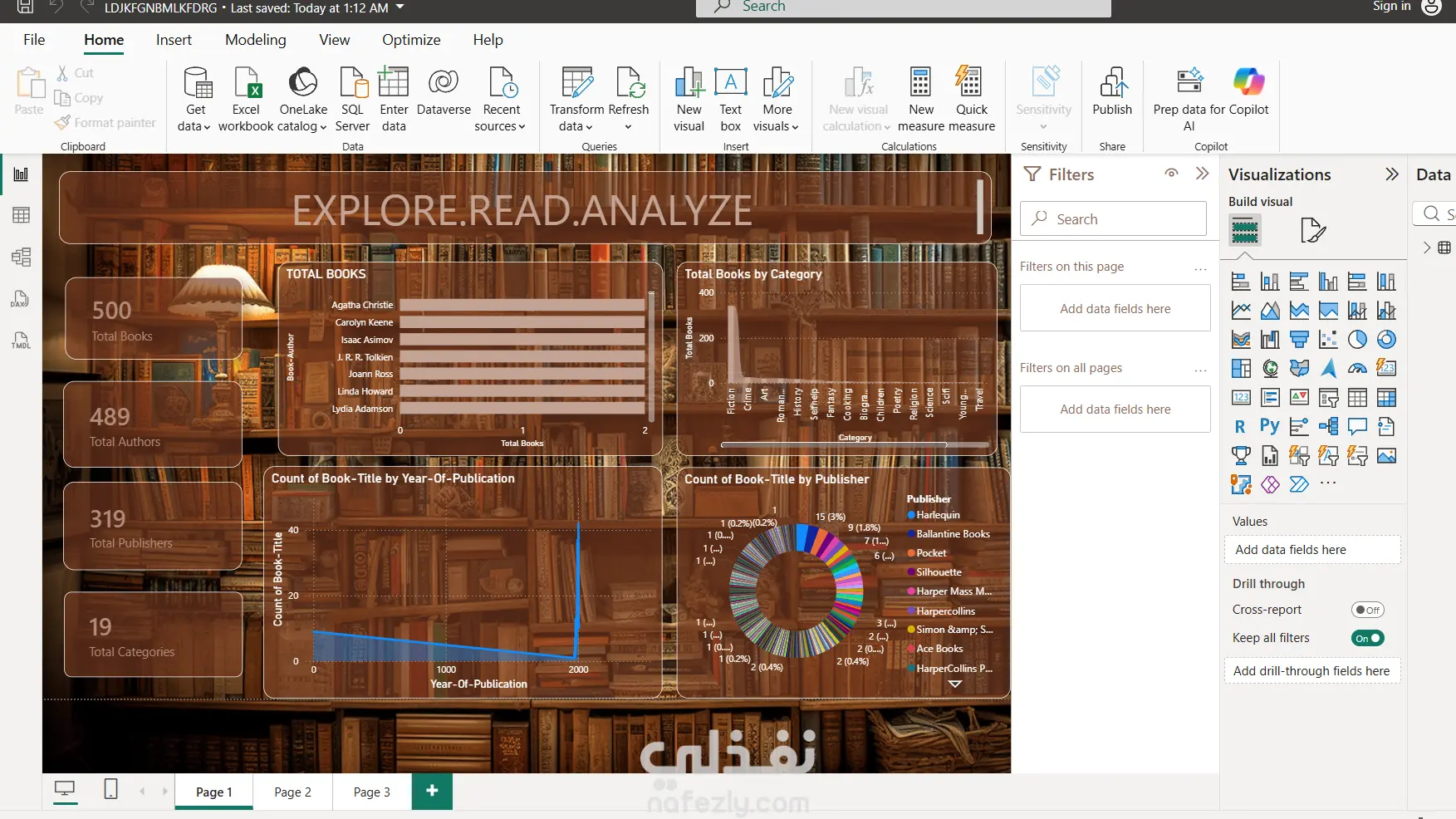1456x819 pixels.
Task: Open the Format visual brush tab
Action: point(1313,230)
